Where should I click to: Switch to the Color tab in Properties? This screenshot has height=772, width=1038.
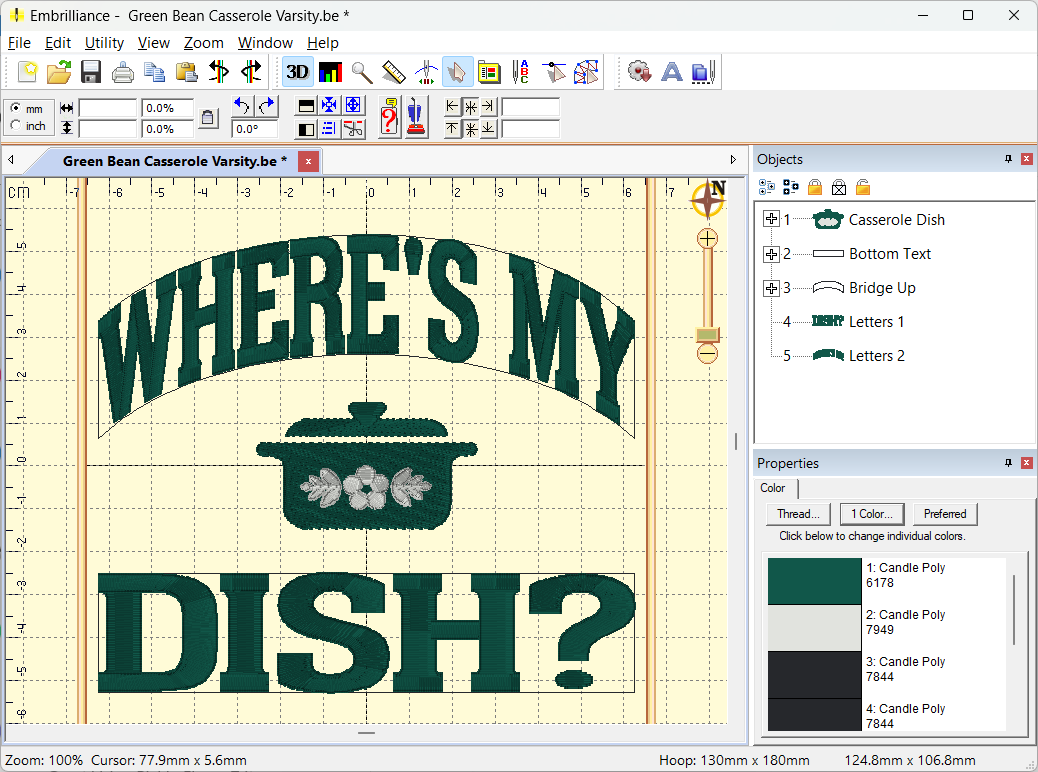click(773, 488)
